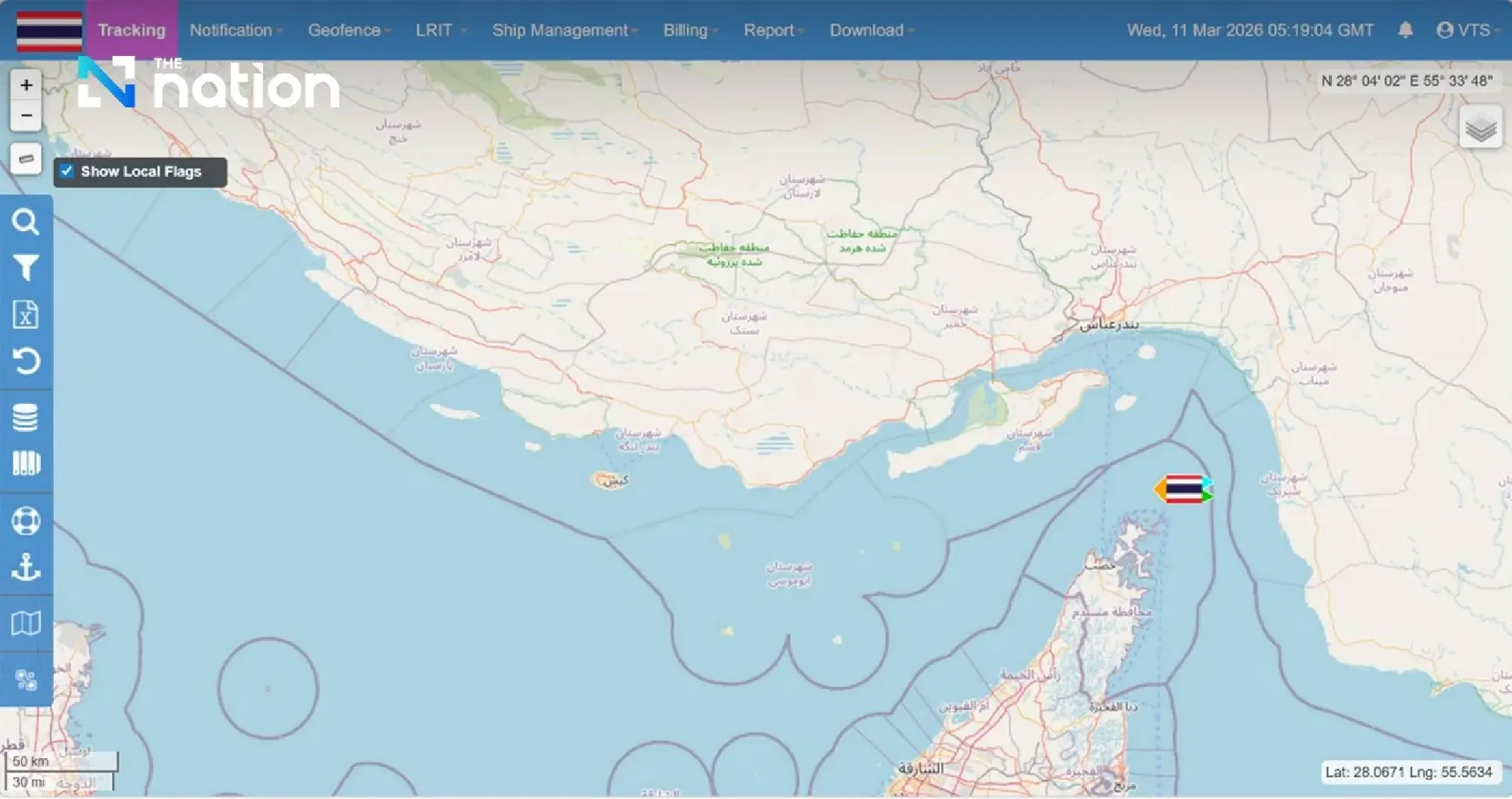
Task: Click the measurement ruler toggle button
Action: [26, 159]
